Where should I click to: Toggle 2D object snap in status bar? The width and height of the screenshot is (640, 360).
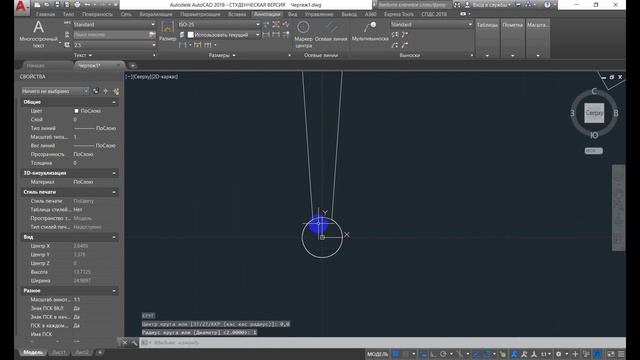coord(487,354)
